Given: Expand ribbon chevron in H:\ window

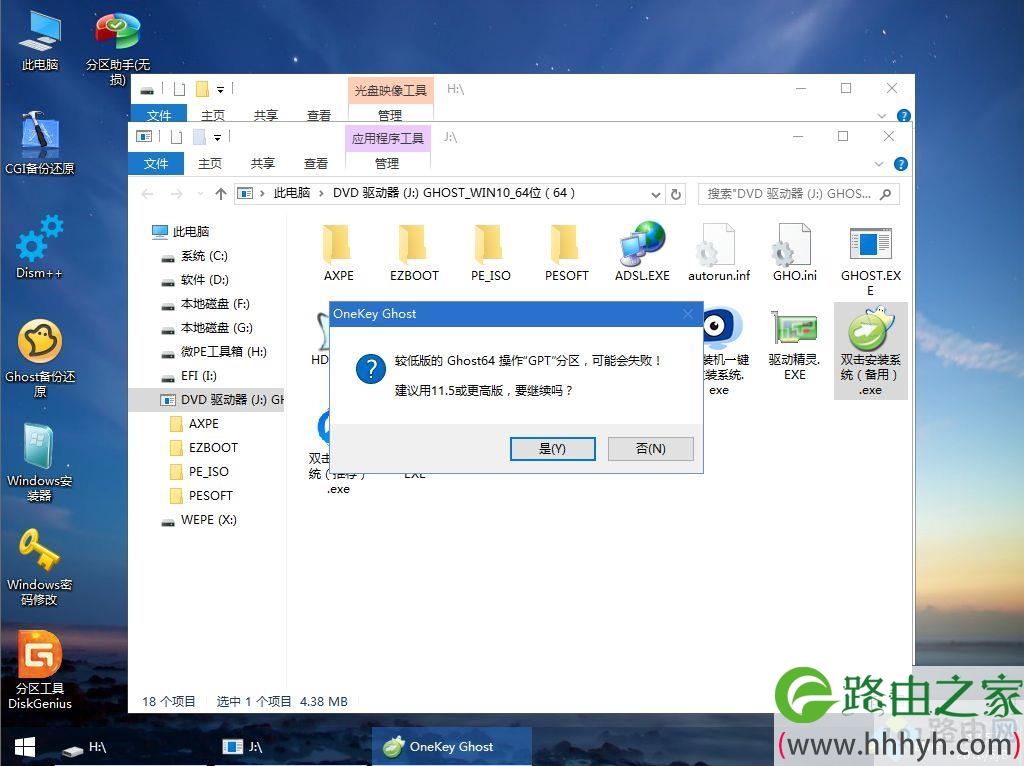Looking at the screenshot, I should coord(882,116).
